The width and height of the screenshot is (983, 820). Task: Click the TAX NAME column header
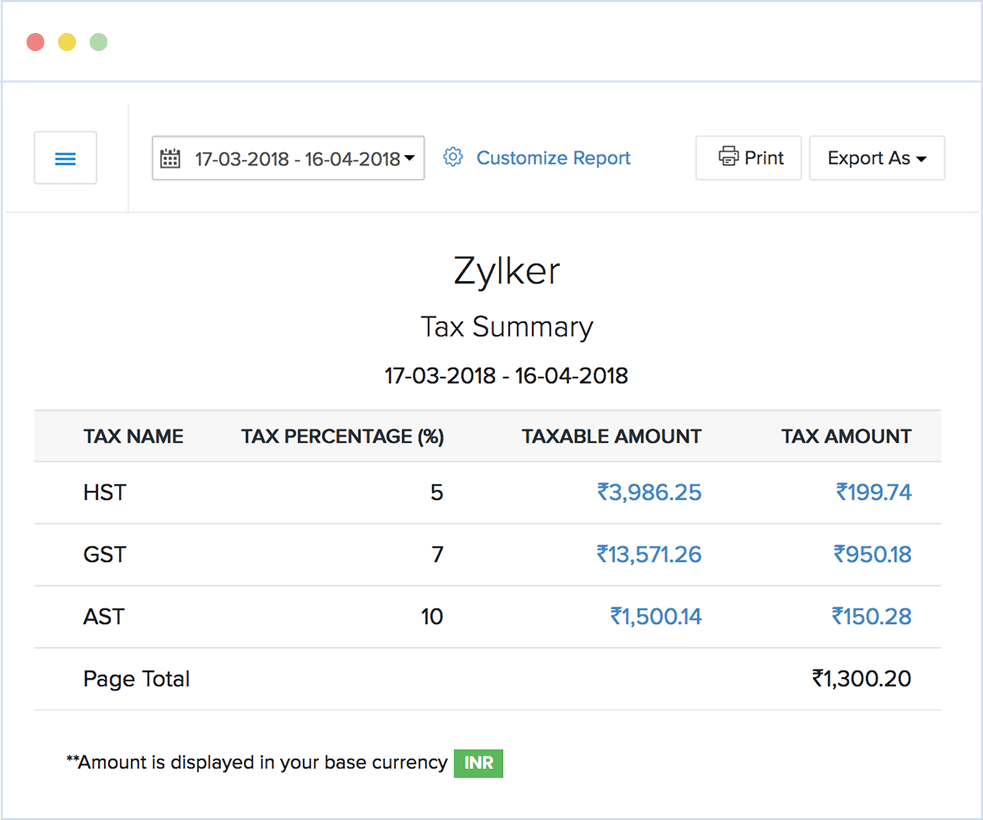point(133,436)
